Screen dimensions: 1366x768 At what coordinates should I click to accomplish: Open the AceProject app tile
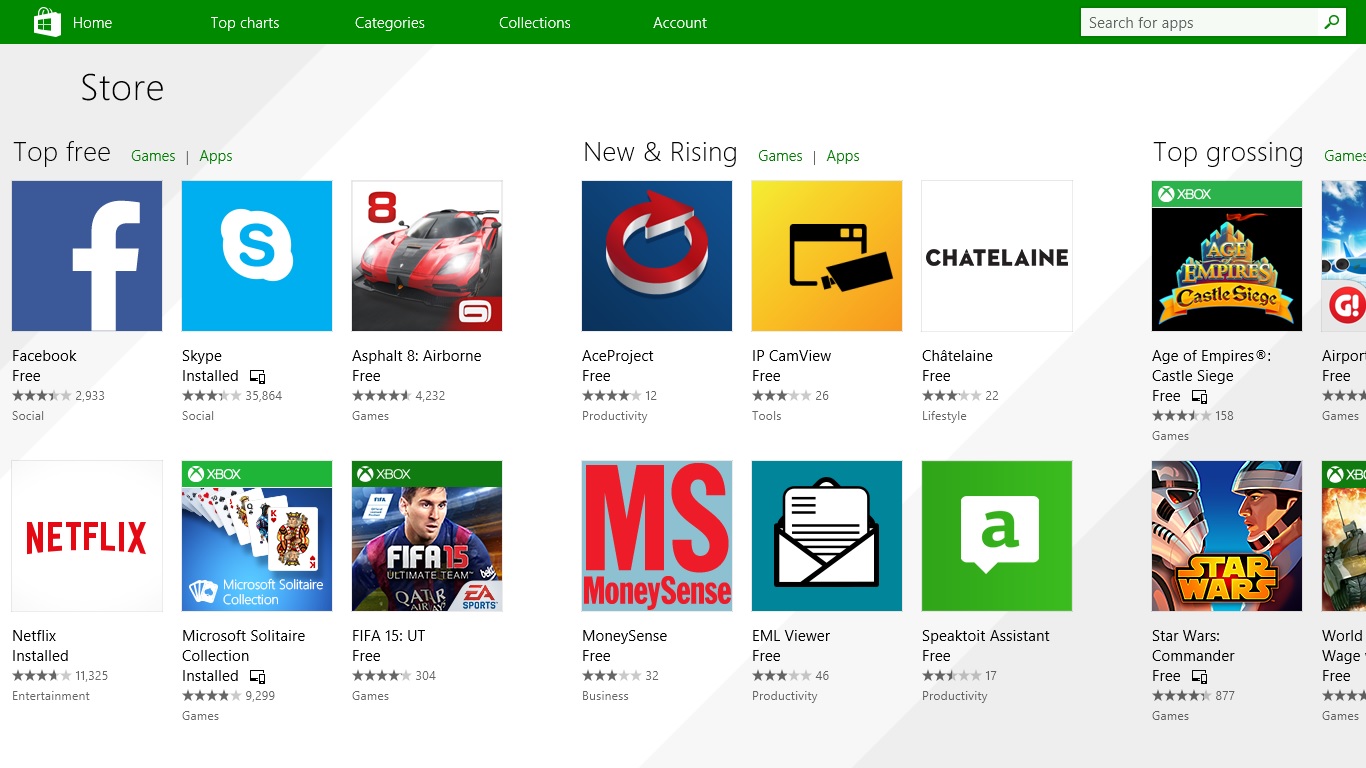point(657,256)
